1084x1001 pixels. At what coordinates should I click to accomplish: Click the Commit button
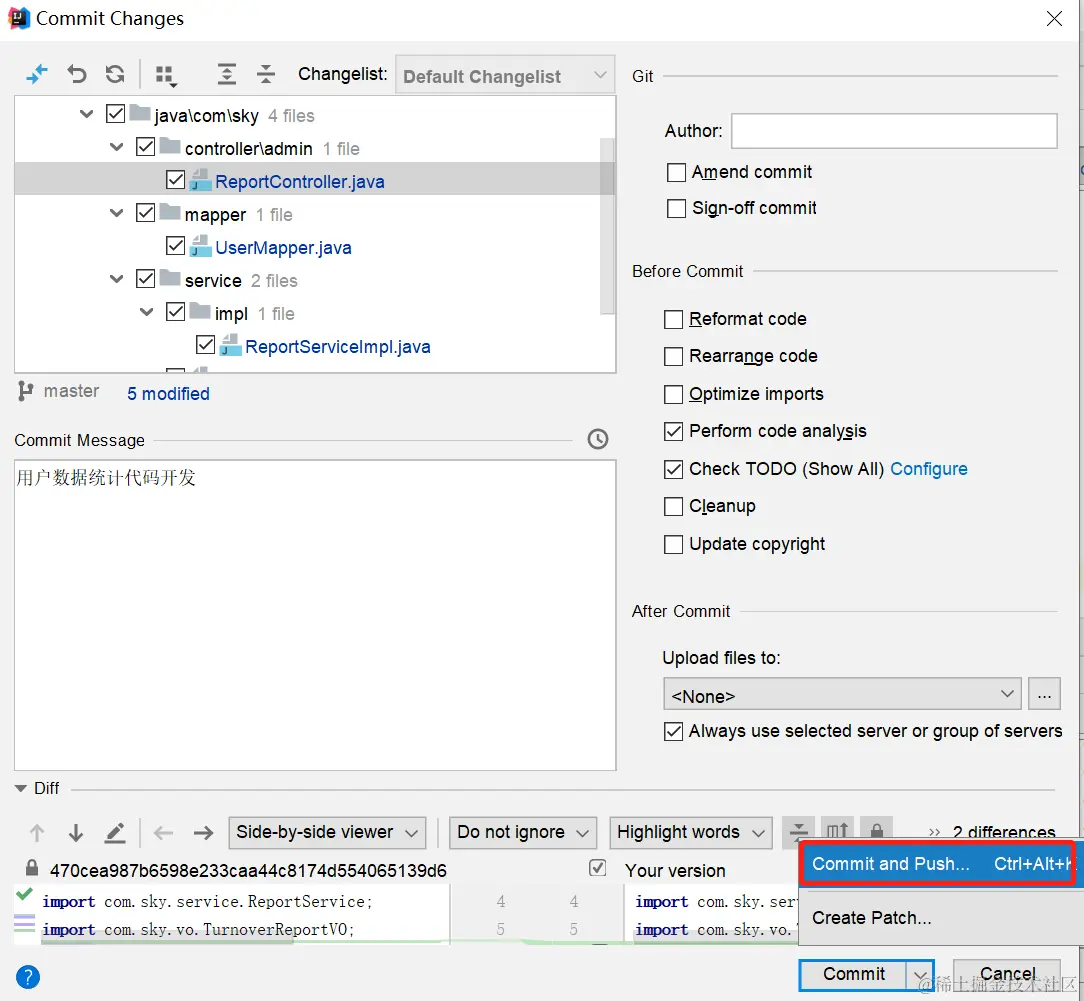coord(853,975)
